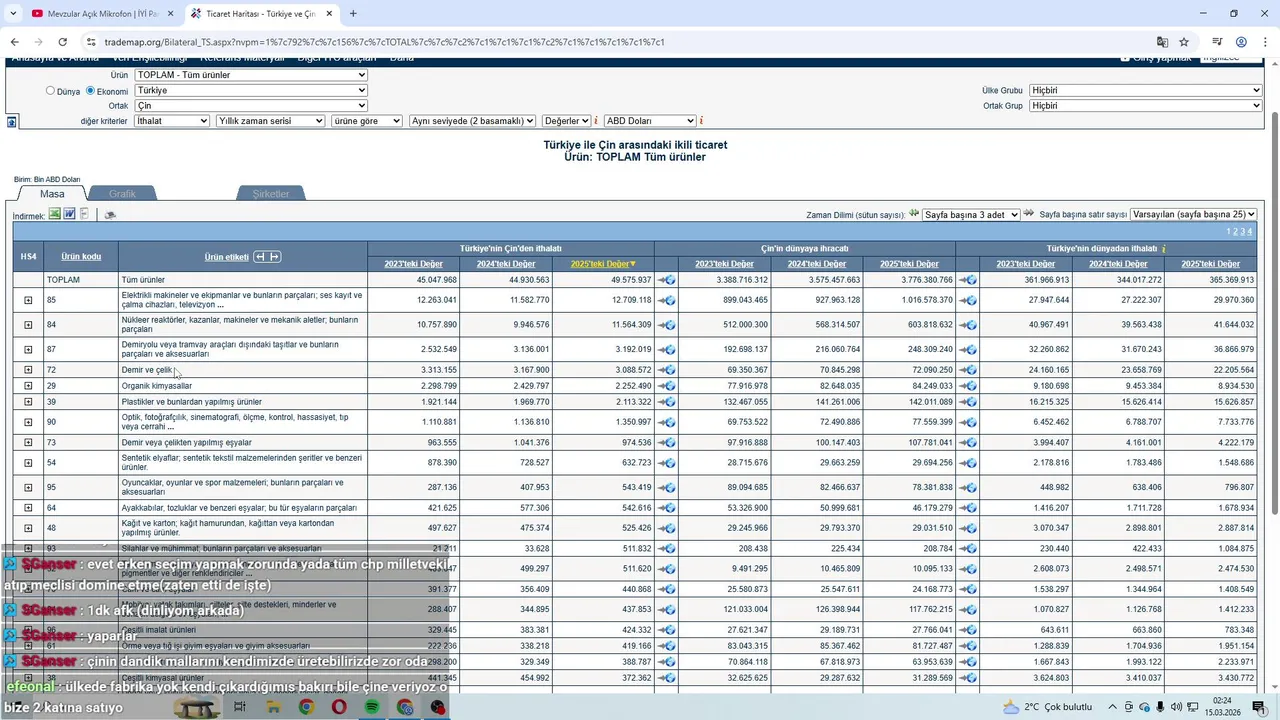Download table as Excel file
The image size is (1280, 720).
click(x=55, y=214)
